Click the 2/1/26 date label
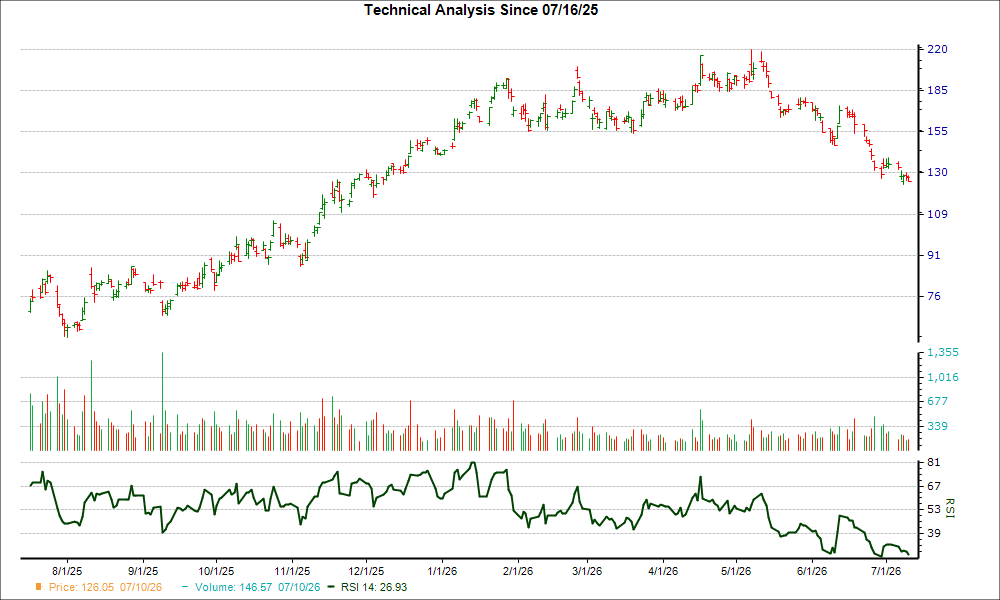Viewport: 1000px width, 600px height. pos(518,571)
